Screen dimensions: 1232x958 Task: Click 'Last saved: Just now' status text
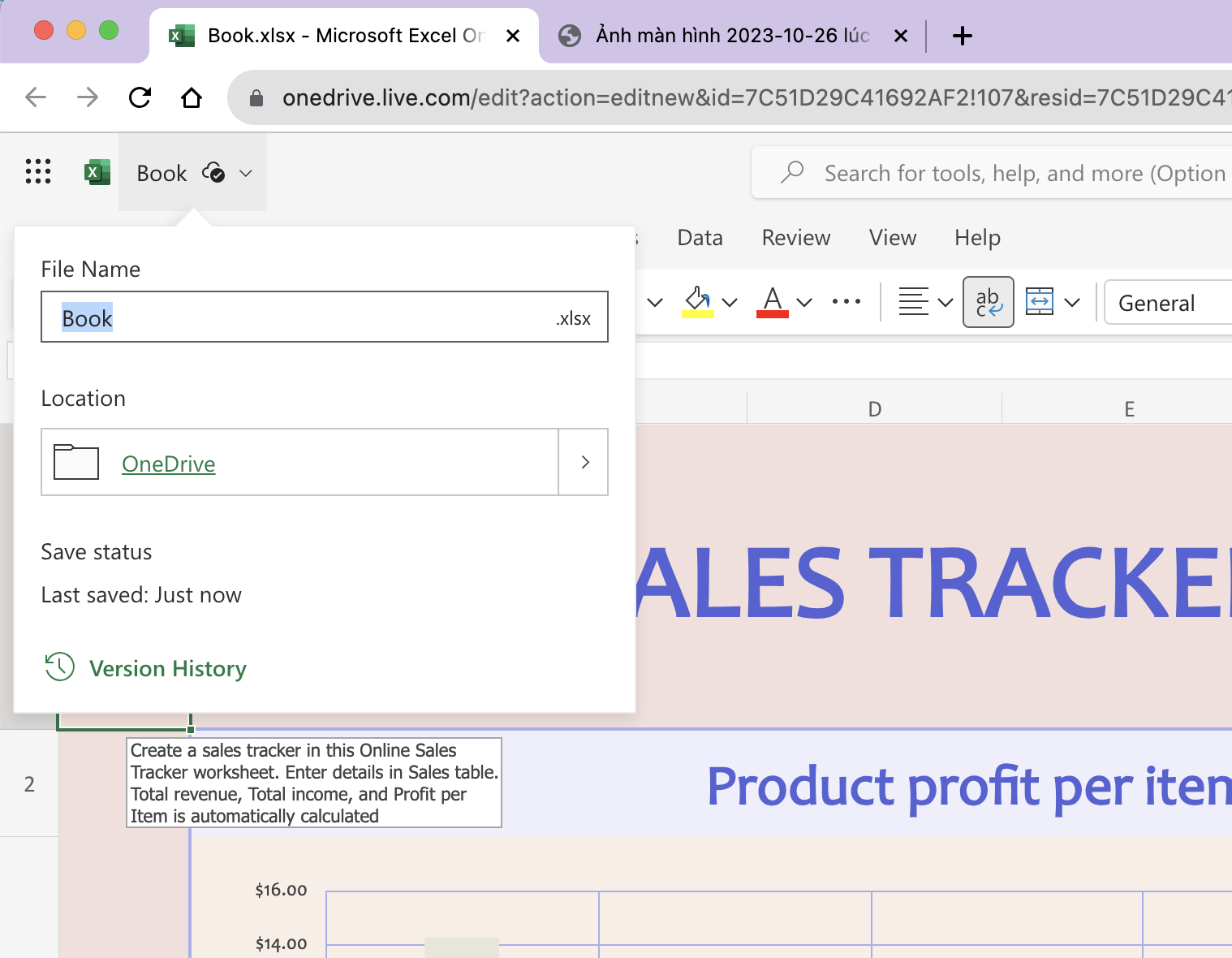141,595
